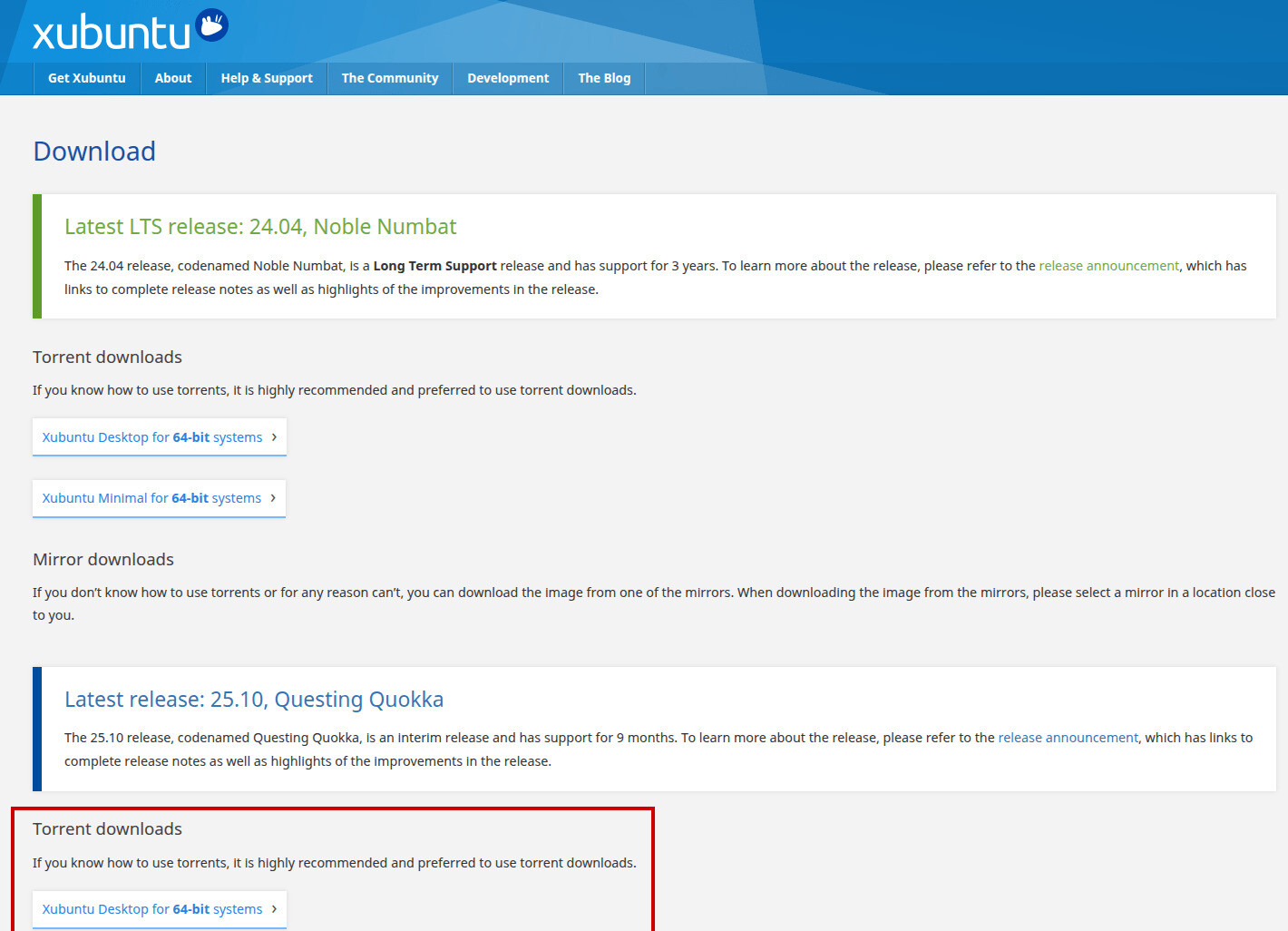Screen dimensions: 1288x931
Task: Click the Xubuntu mouse logo icon
Action: tap(212, 25)
